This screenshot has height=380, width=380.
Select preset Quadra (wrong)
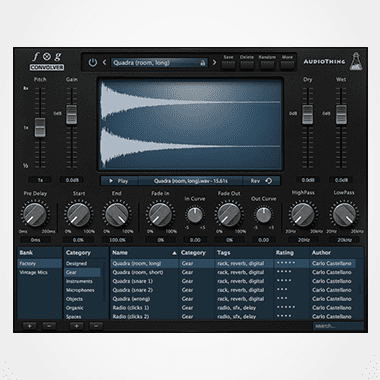click(x=233, y=299)
